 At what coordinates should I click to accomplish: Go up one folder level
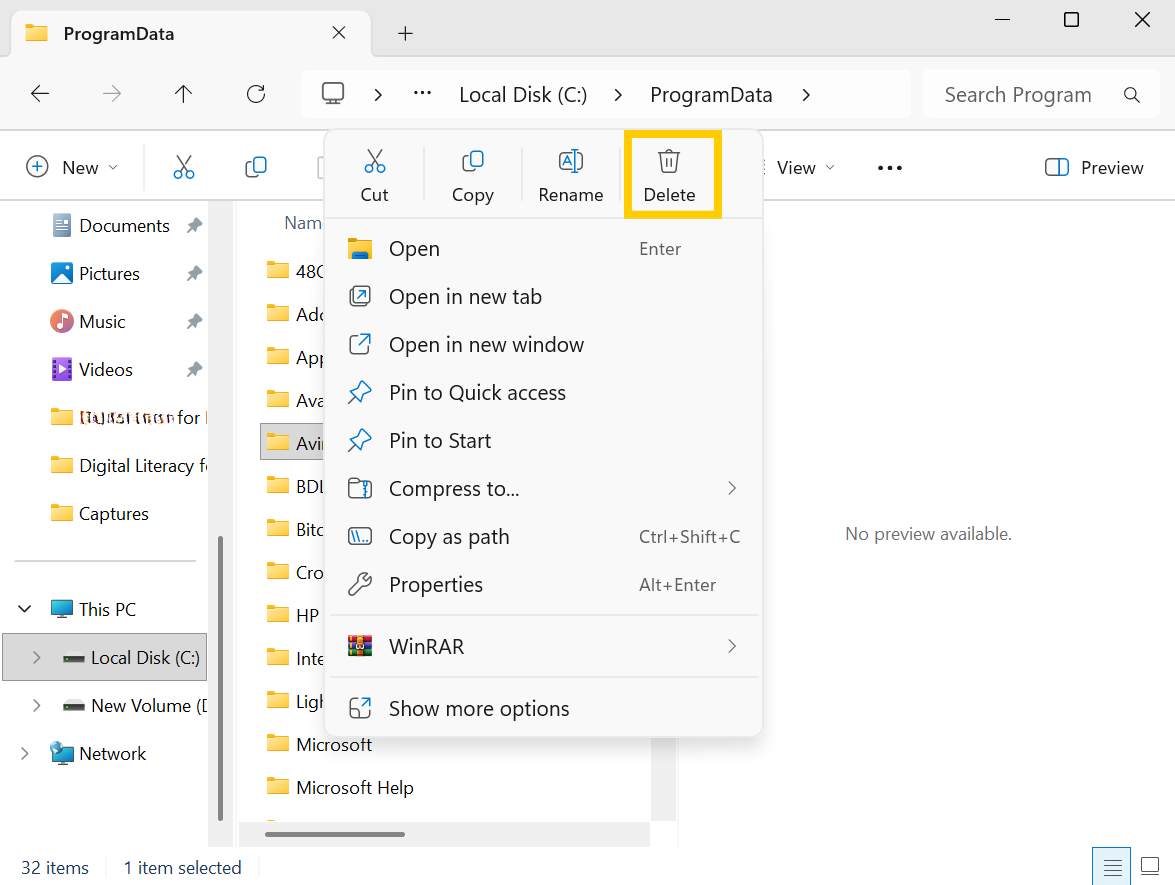pos(184,94)
